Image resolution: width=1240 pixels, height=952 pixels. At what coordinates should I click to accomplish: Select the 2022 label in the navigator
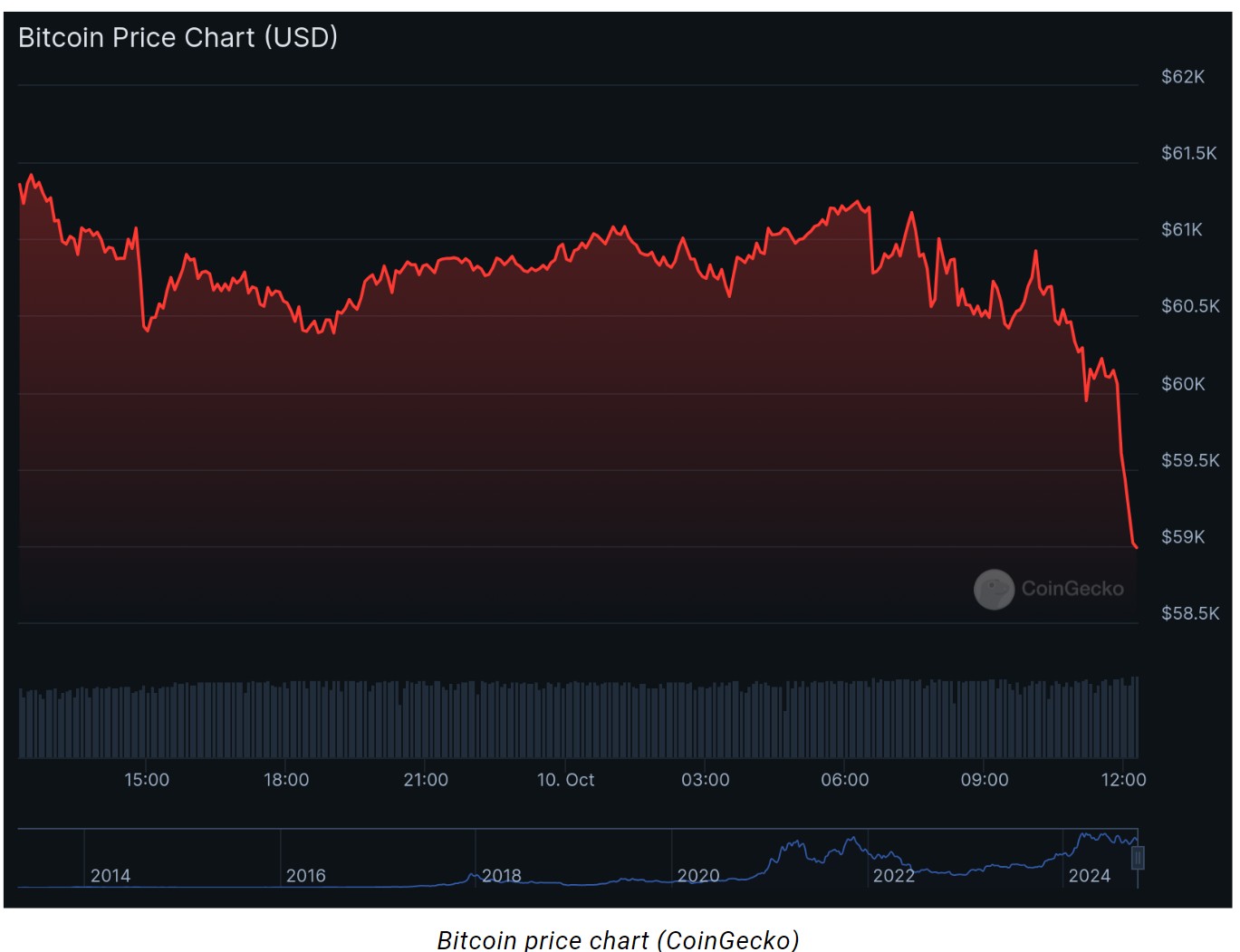point(894,876)
